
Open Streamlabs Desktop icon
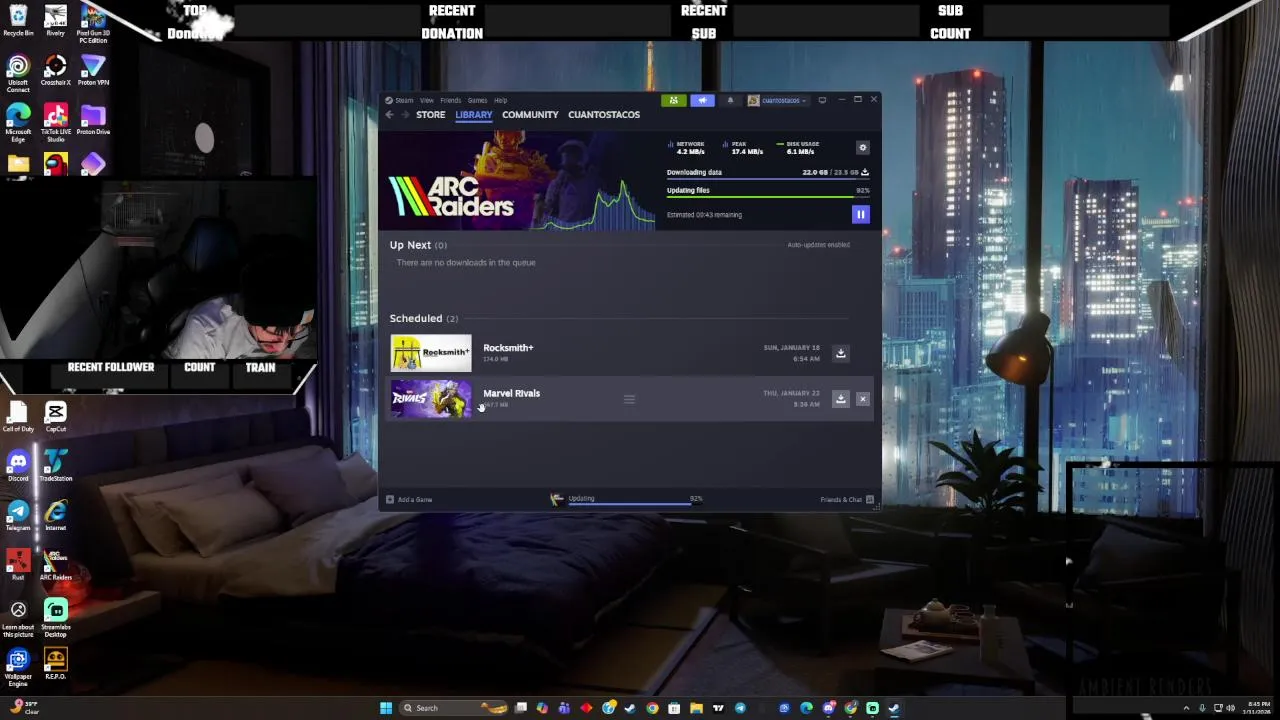coord(55,618)
